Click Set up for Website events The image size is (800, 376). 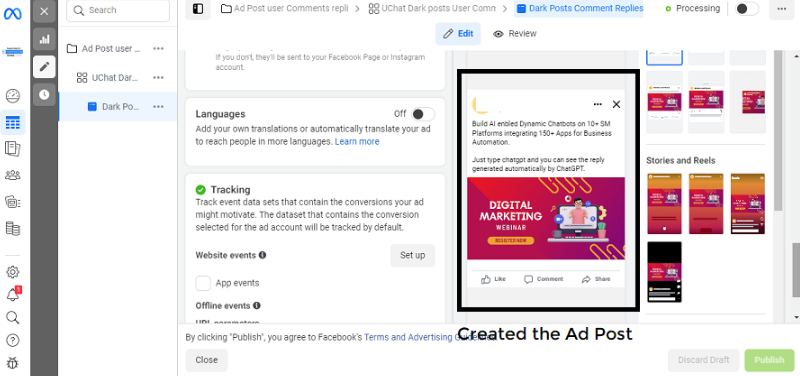tap(413, 256)
